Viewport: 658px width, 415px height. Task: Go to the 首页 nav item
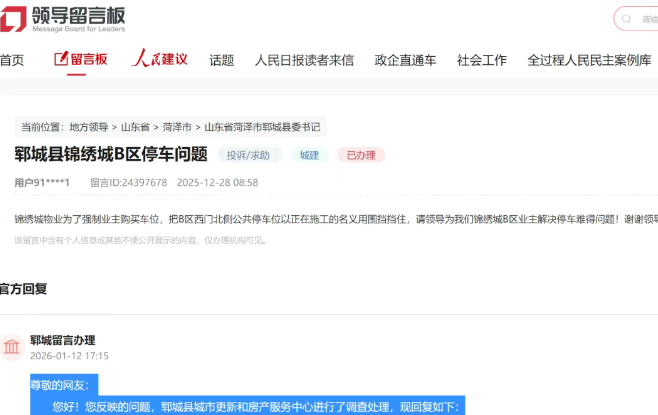11,60
